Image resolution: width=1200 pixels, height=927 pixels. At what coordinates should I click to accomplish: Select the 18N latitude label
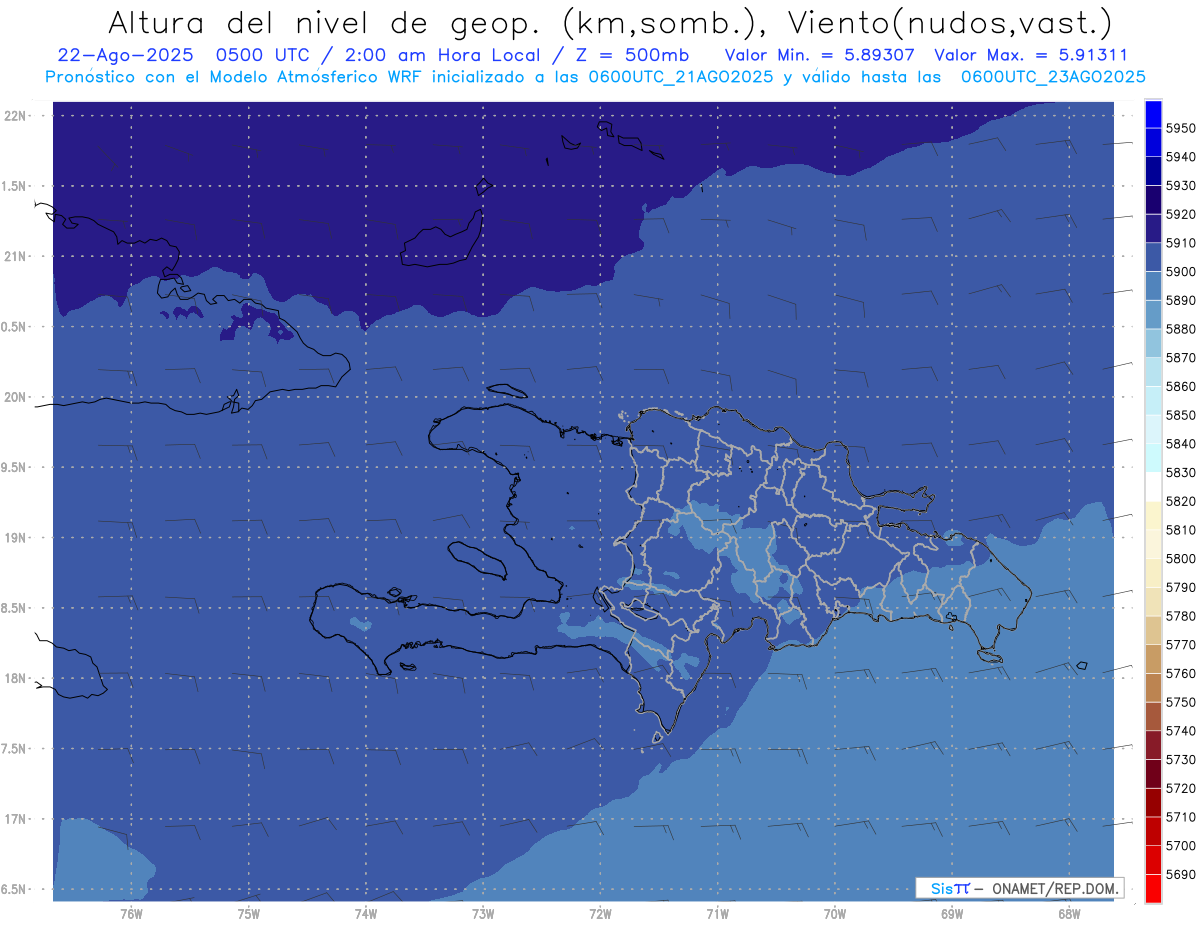pyautogui.click(x=16, y=678)
